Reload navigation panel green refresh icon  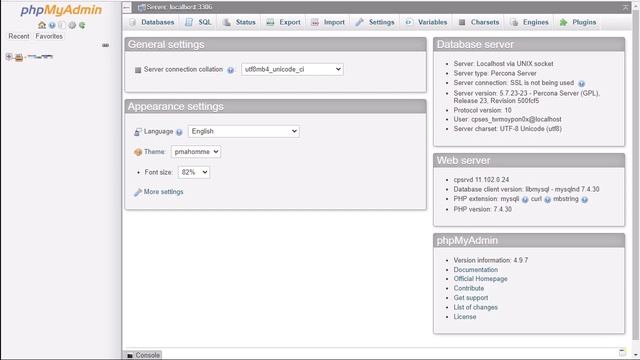(x=82, y=25)
